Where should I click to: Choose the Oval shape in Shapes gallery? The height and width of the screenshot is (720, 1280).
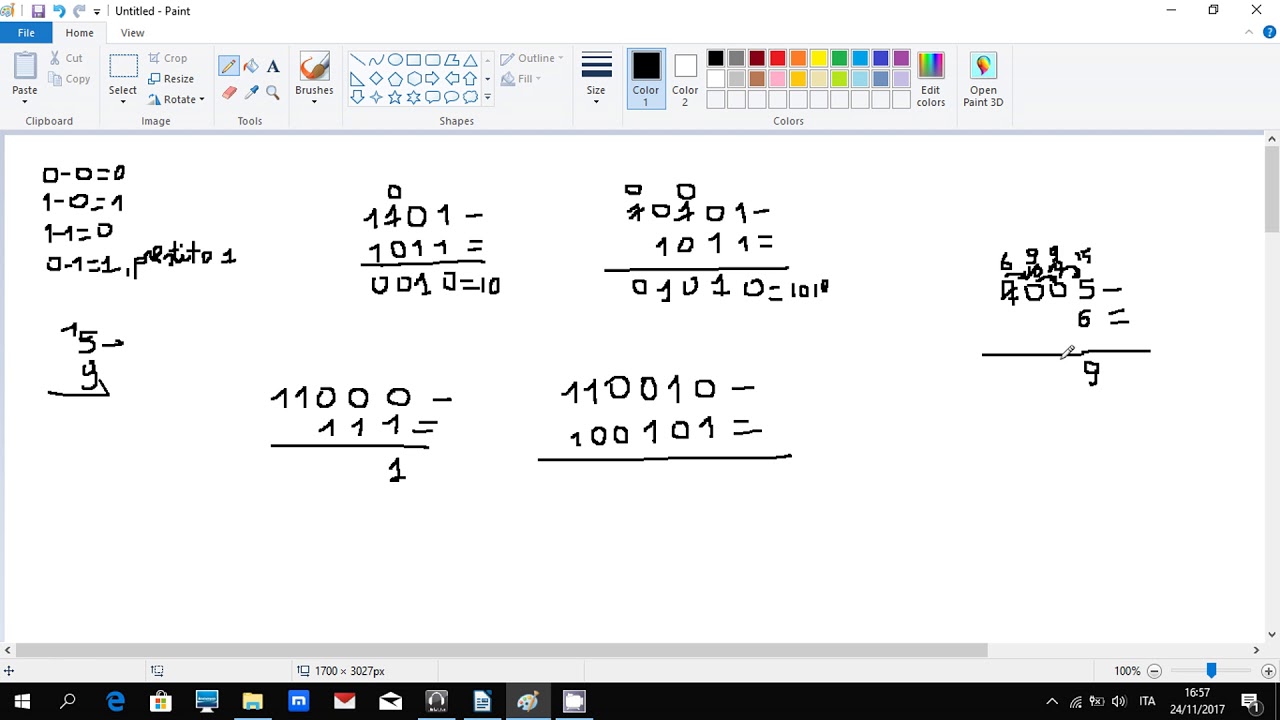click(395, 60)
